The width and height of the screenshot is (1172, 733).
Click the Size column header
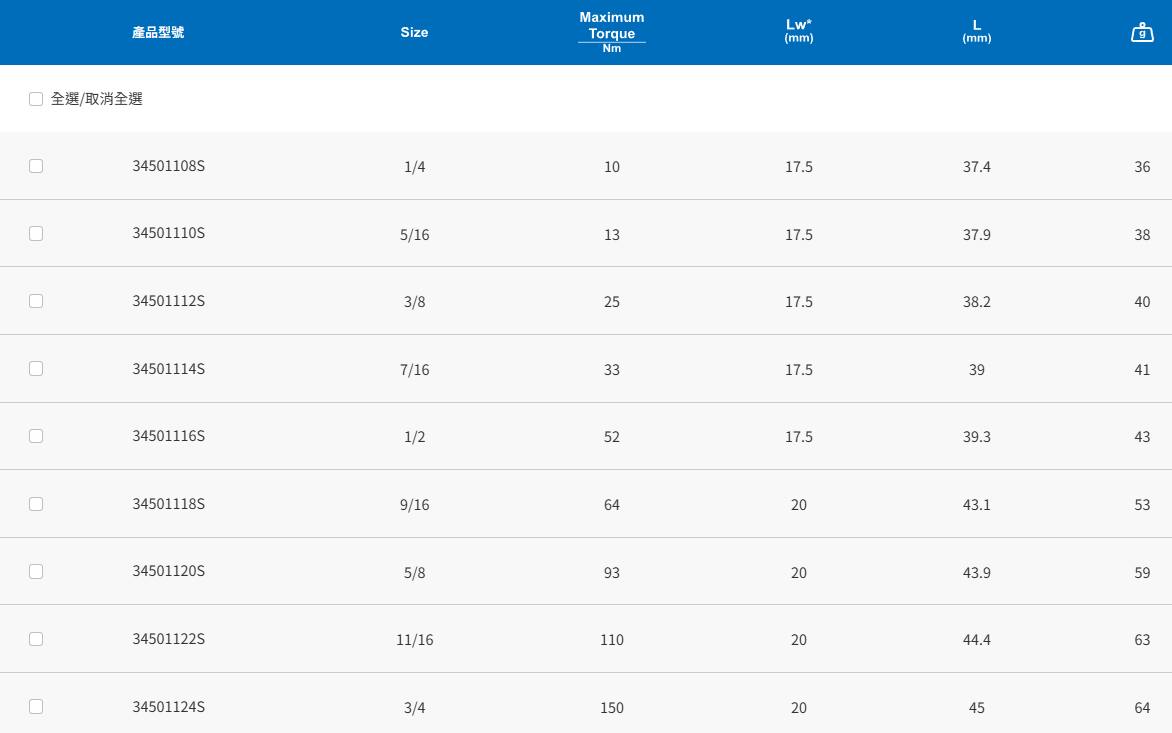[414, 33]
